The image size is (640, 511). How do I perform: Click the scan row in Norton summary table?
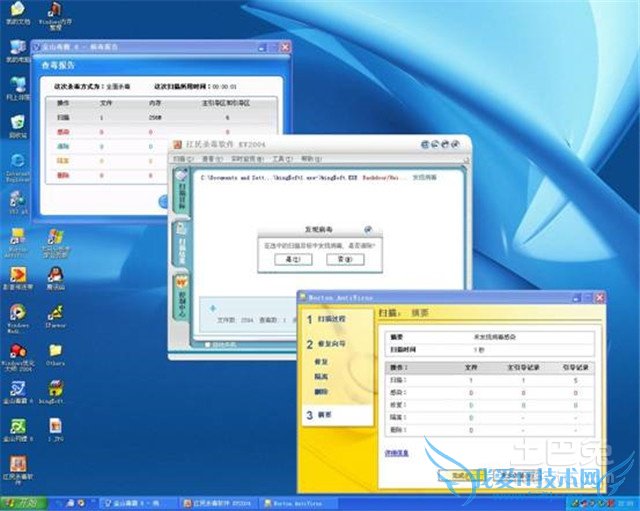click(490, 380)
